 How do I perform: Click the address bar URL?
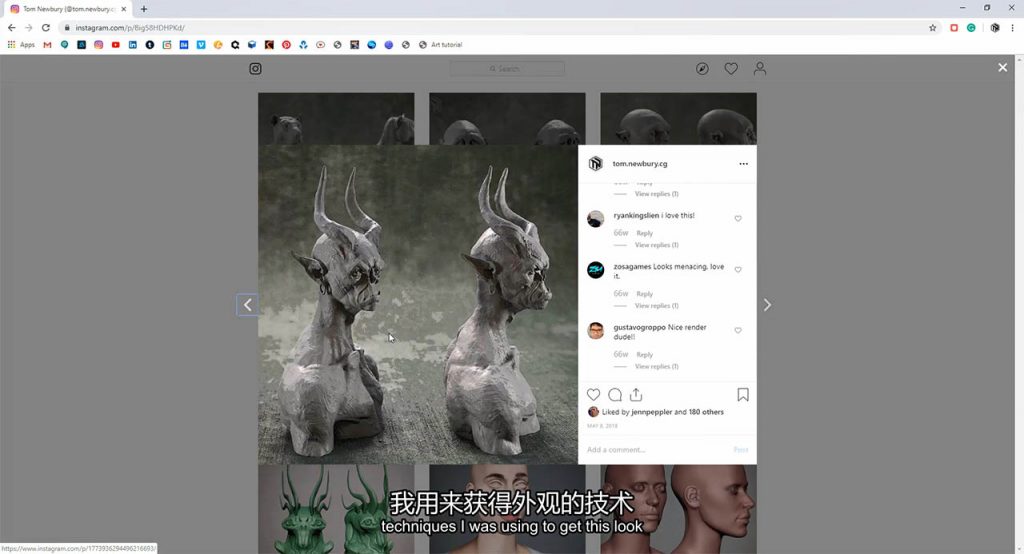[x=130, y=27]
